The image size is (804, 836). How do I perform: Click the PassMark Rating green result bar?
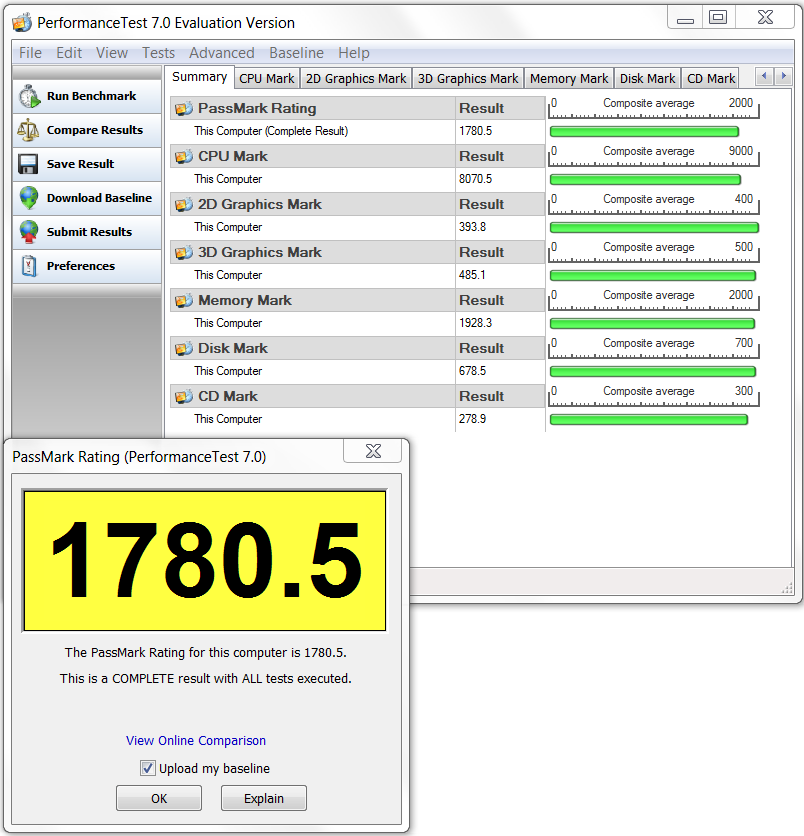(644, 131)
